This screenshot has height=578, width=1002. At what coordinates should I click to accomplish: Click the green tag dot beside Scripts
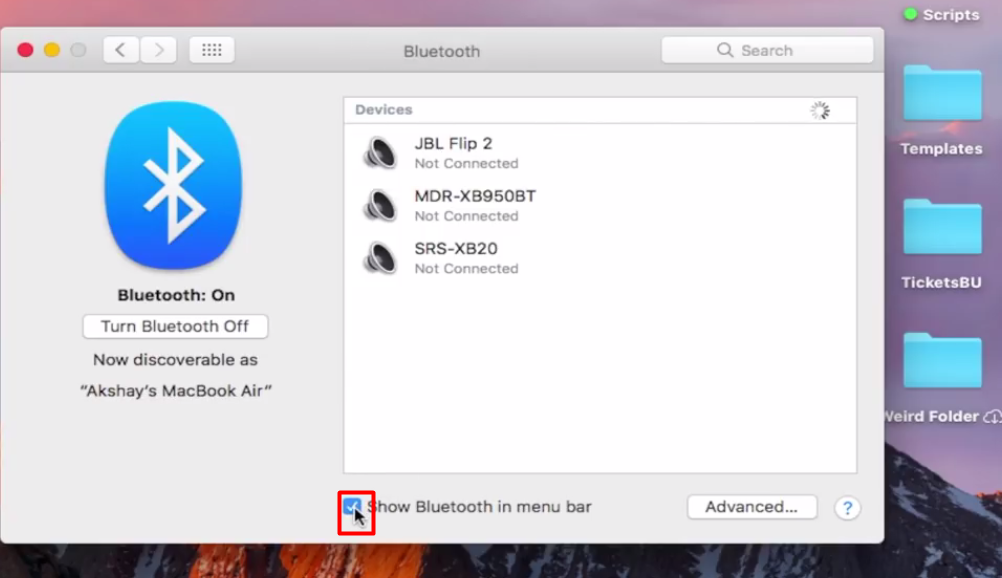click(x=910, y=14)
